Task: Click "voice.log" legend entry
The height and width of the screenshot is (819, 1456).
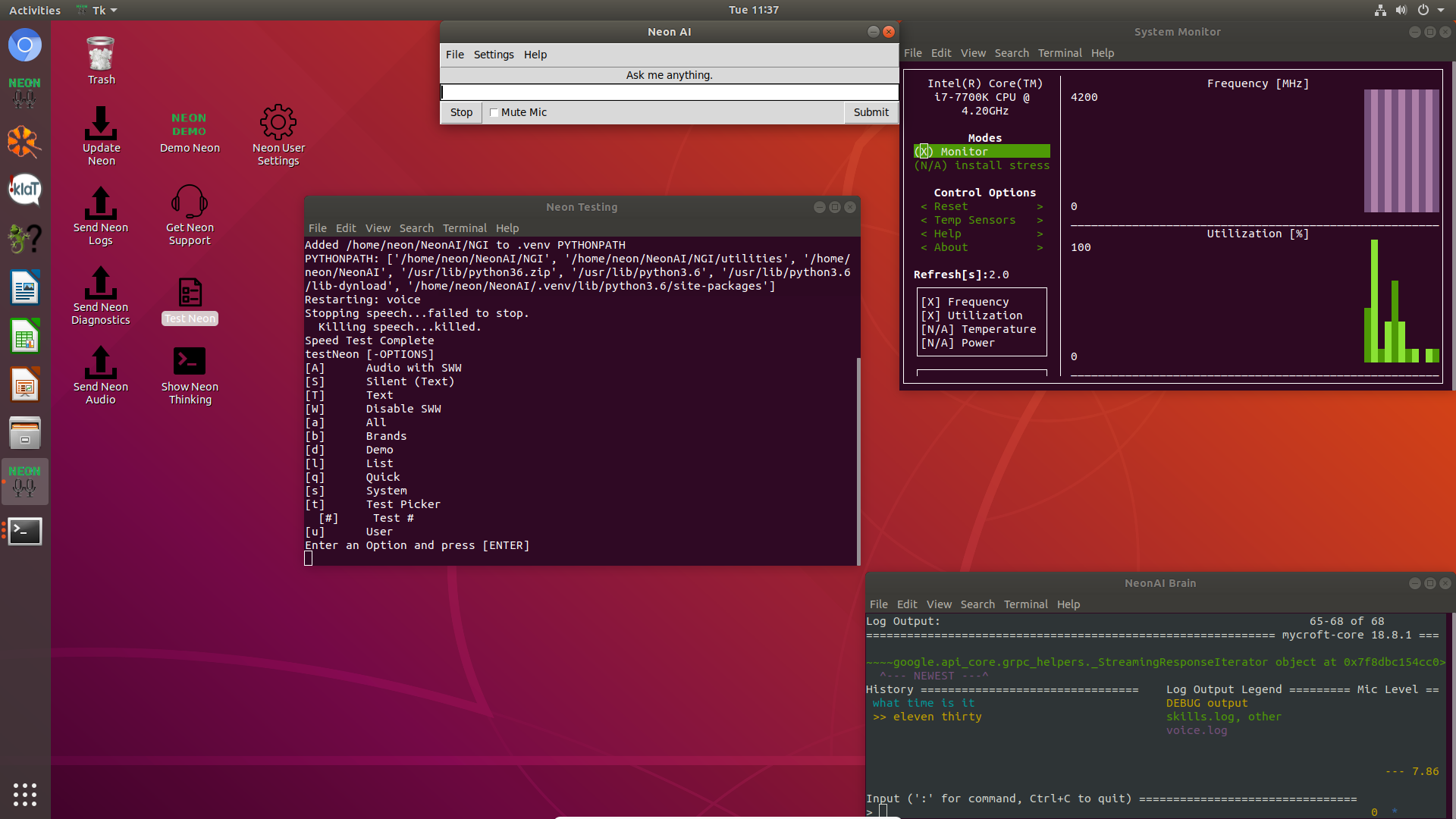Action: click(x=1196, y=730)
